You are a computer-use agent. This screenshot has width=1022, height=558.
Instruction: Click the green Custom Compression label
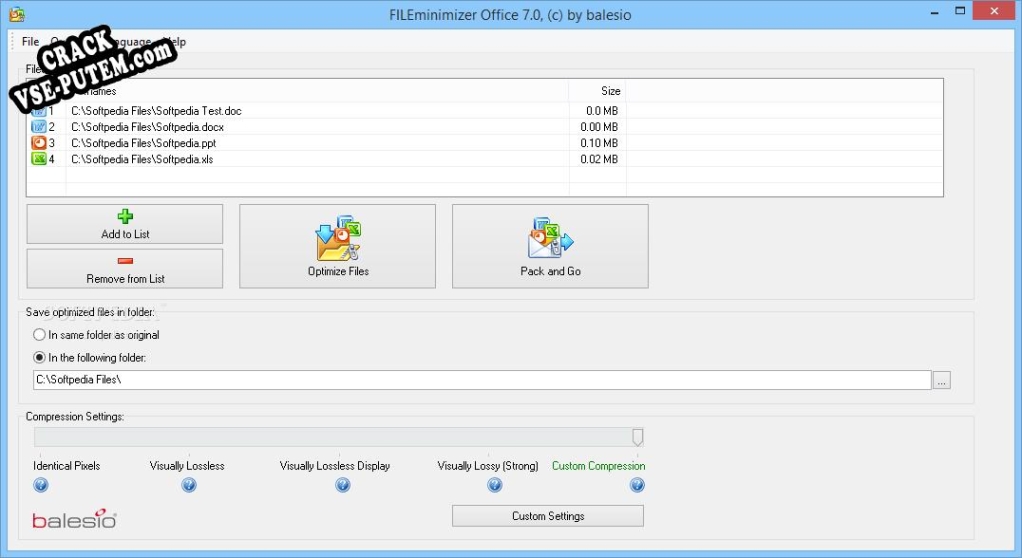[598, 466]
